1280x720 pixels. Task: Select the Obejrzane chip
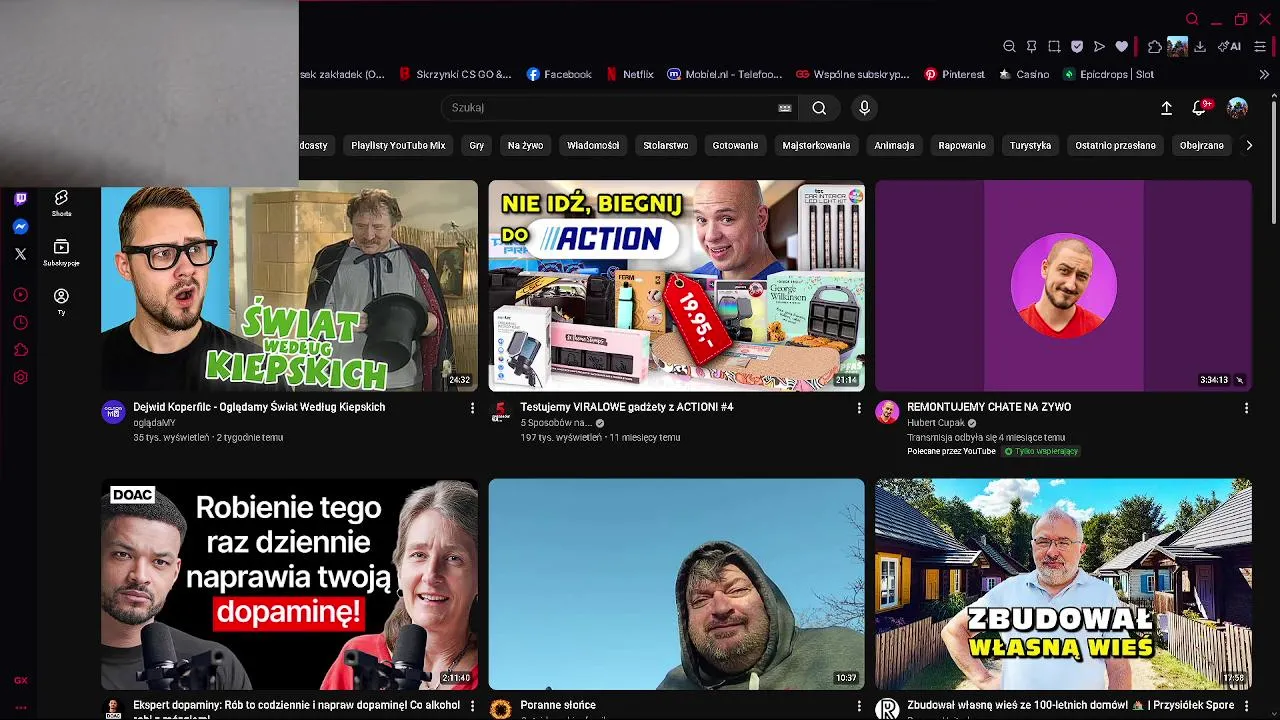pos(1201,145)
